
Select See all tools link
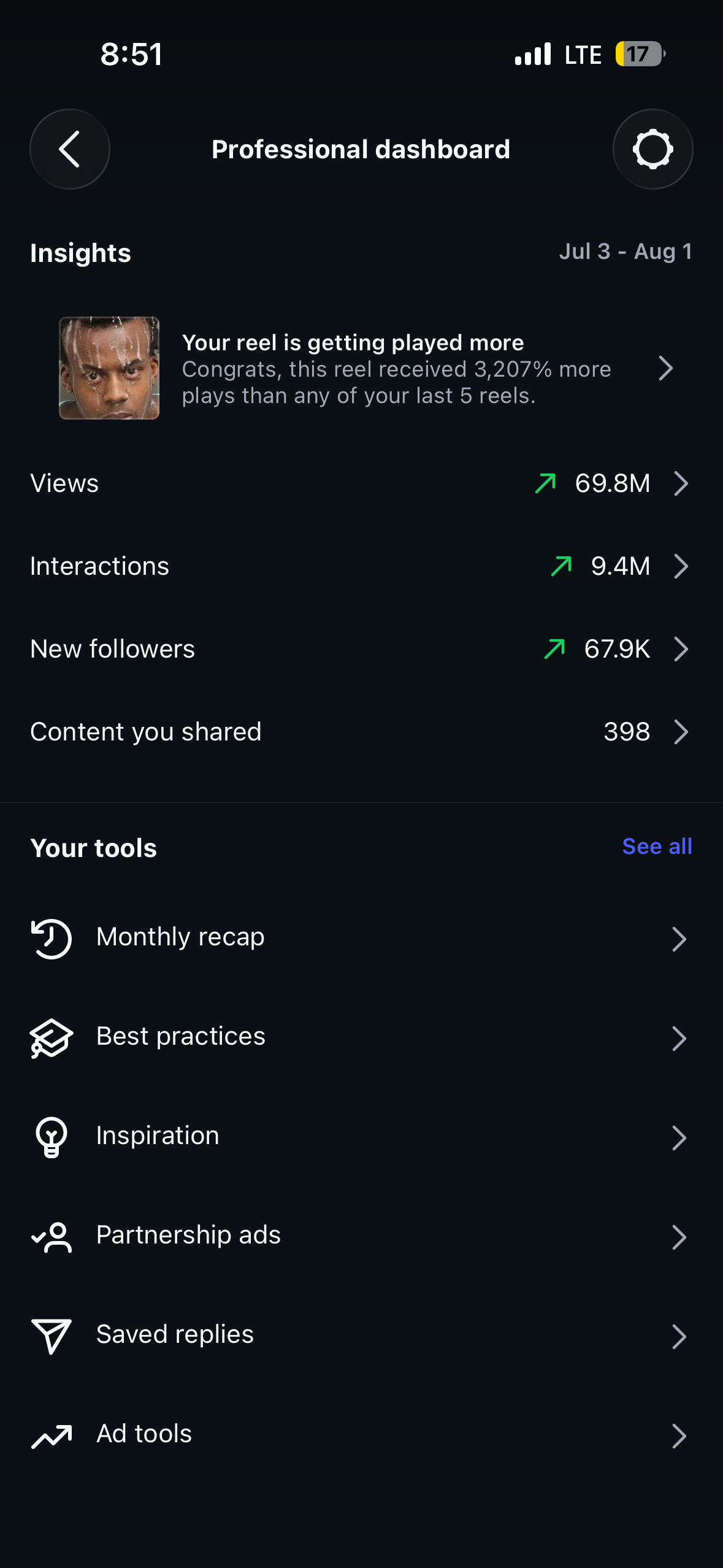pyautogui.click(x=657, y=847)
